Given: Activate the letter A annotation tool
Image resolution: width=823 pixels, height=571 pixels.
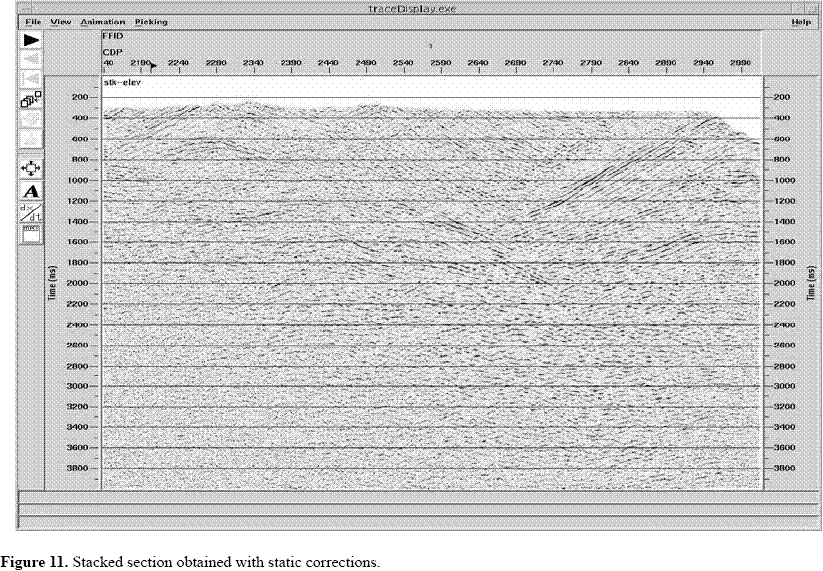Looking at the screenshot, I should click(31, 190).
